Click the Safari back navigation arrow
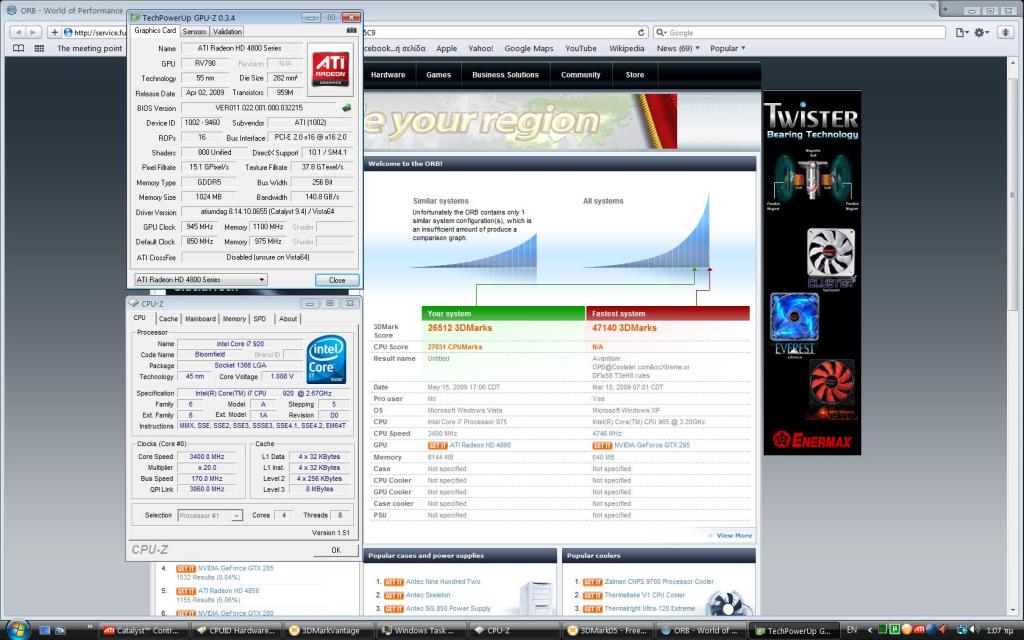This screenshot has width=1024, height=640. pos(18,32)
